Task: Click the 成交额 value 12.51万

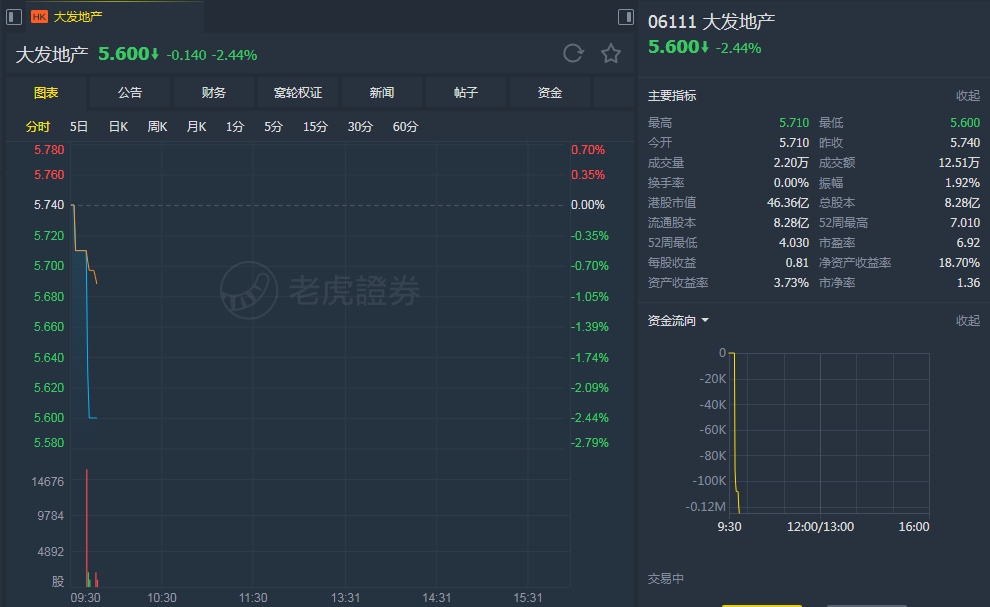Action: [x=959, y=163]
